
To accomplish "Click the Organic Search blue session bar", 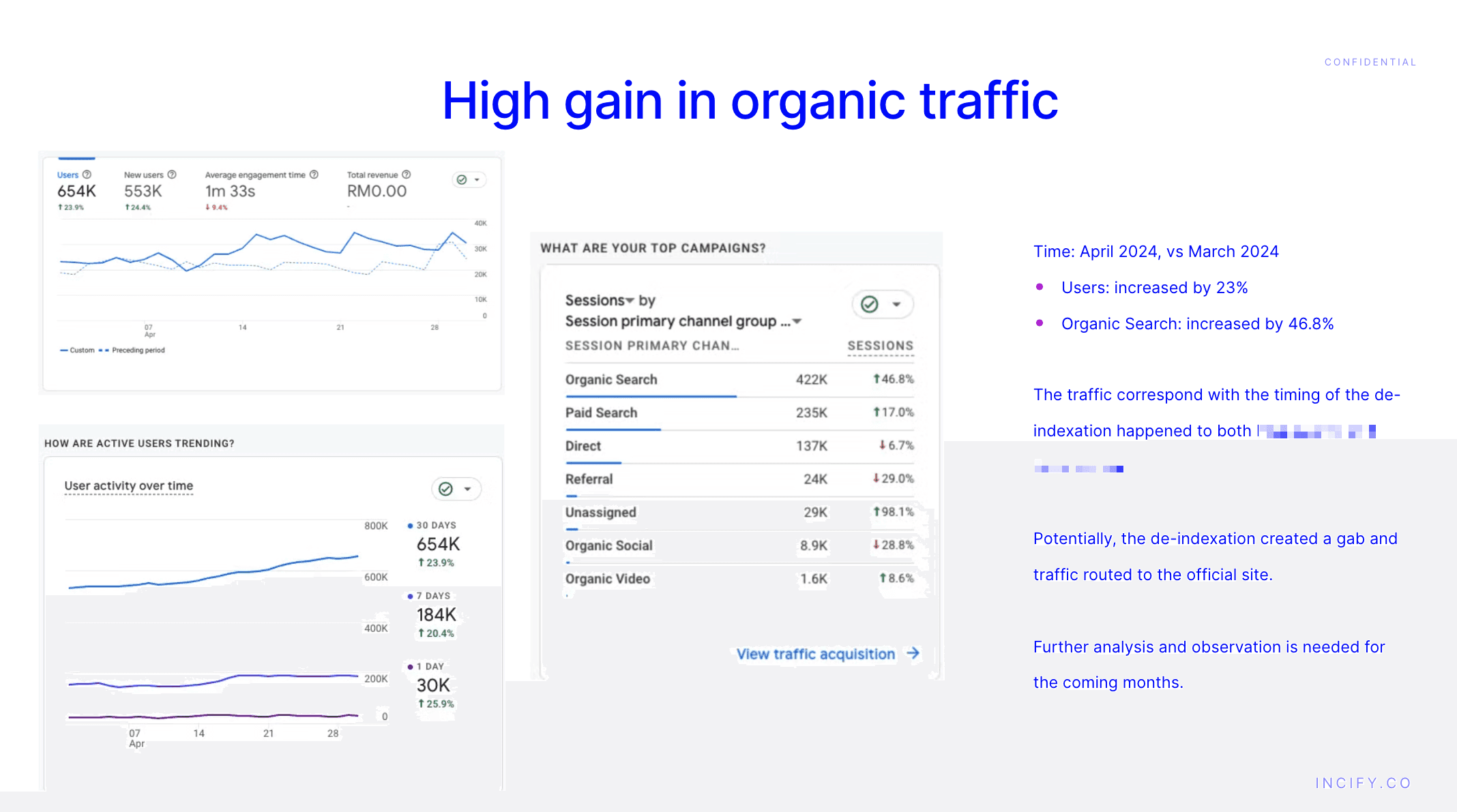I will tap(650, 396).
